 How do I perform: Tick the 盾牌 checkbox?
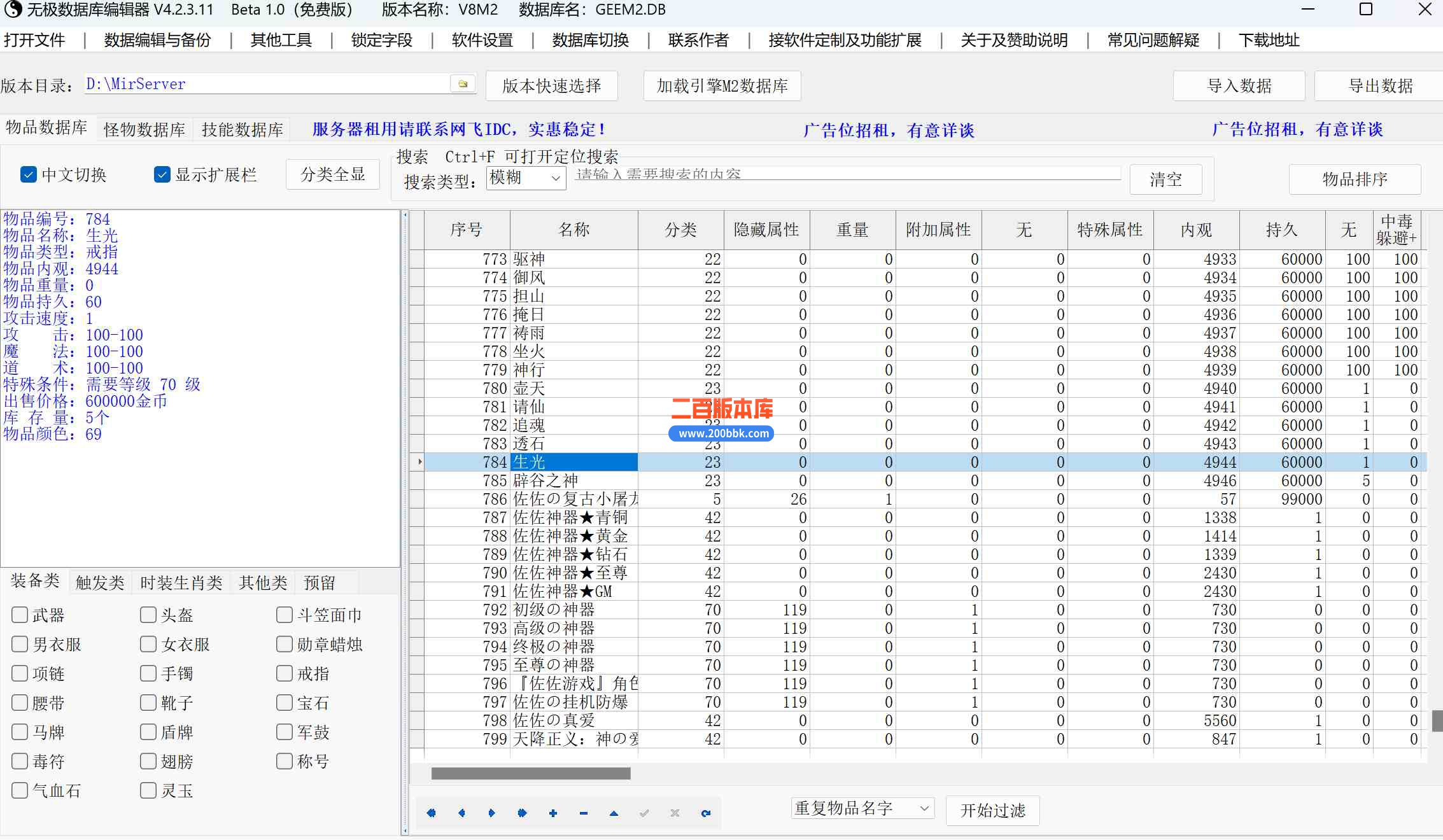pos(148,732)
